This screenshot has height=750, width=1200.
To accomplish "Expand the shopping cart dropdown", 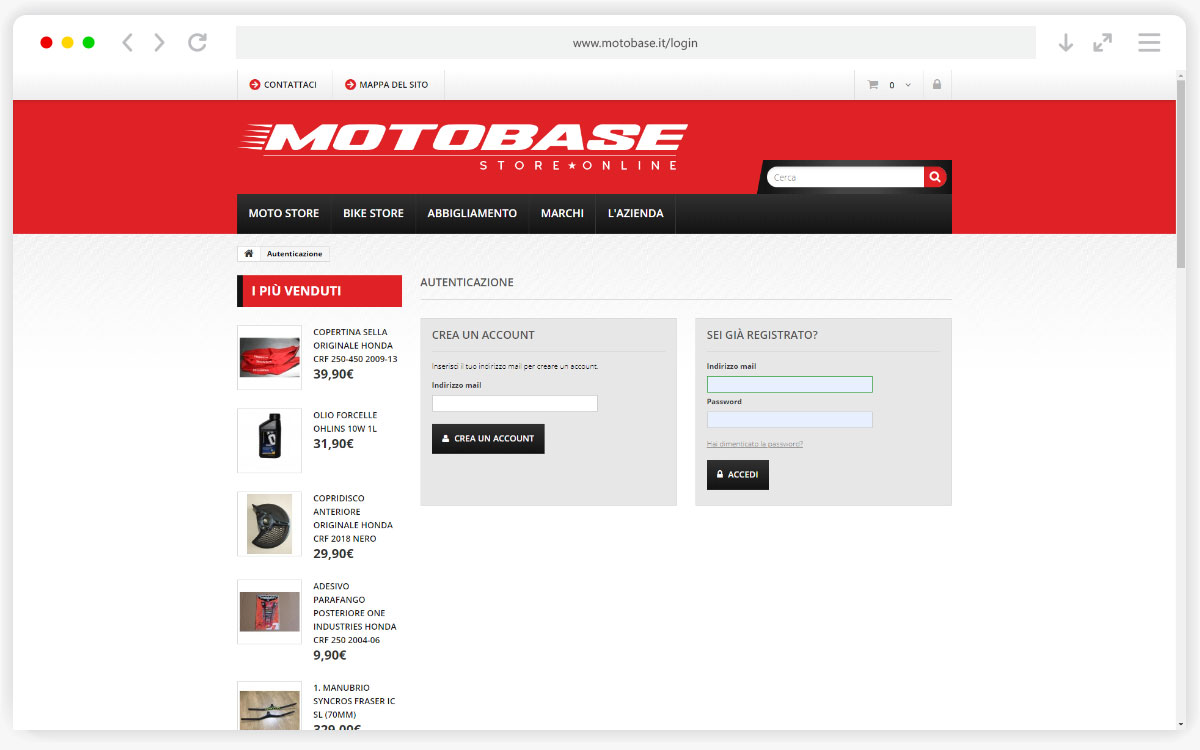I will [889, 85].
